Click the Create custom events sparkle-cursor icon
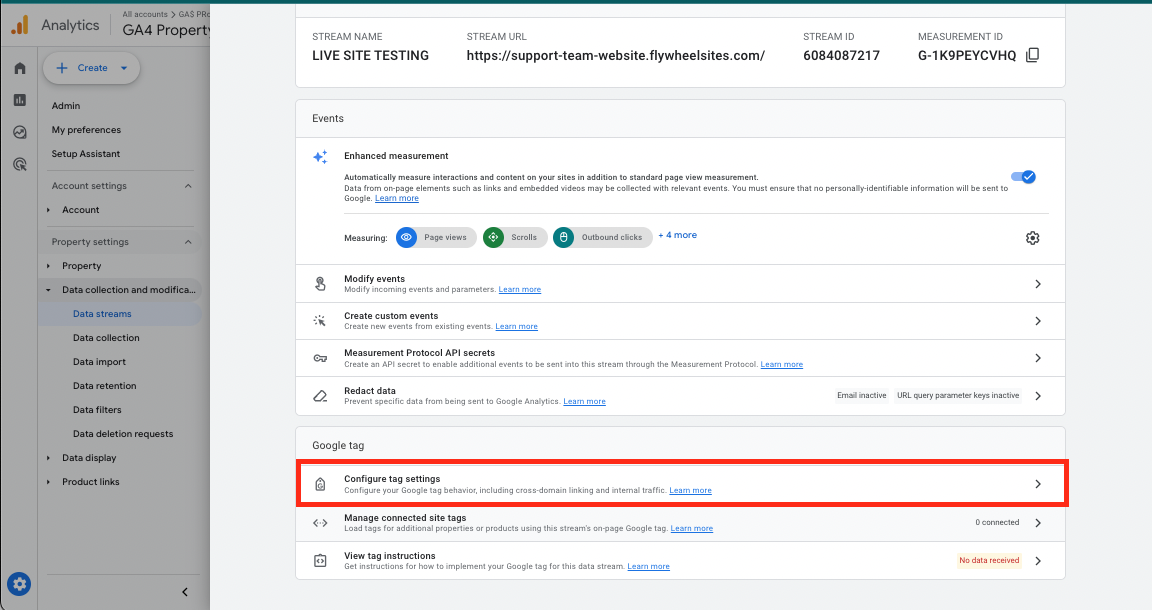The width and height of the screenshot is (1152, 610). click(320, 320)
